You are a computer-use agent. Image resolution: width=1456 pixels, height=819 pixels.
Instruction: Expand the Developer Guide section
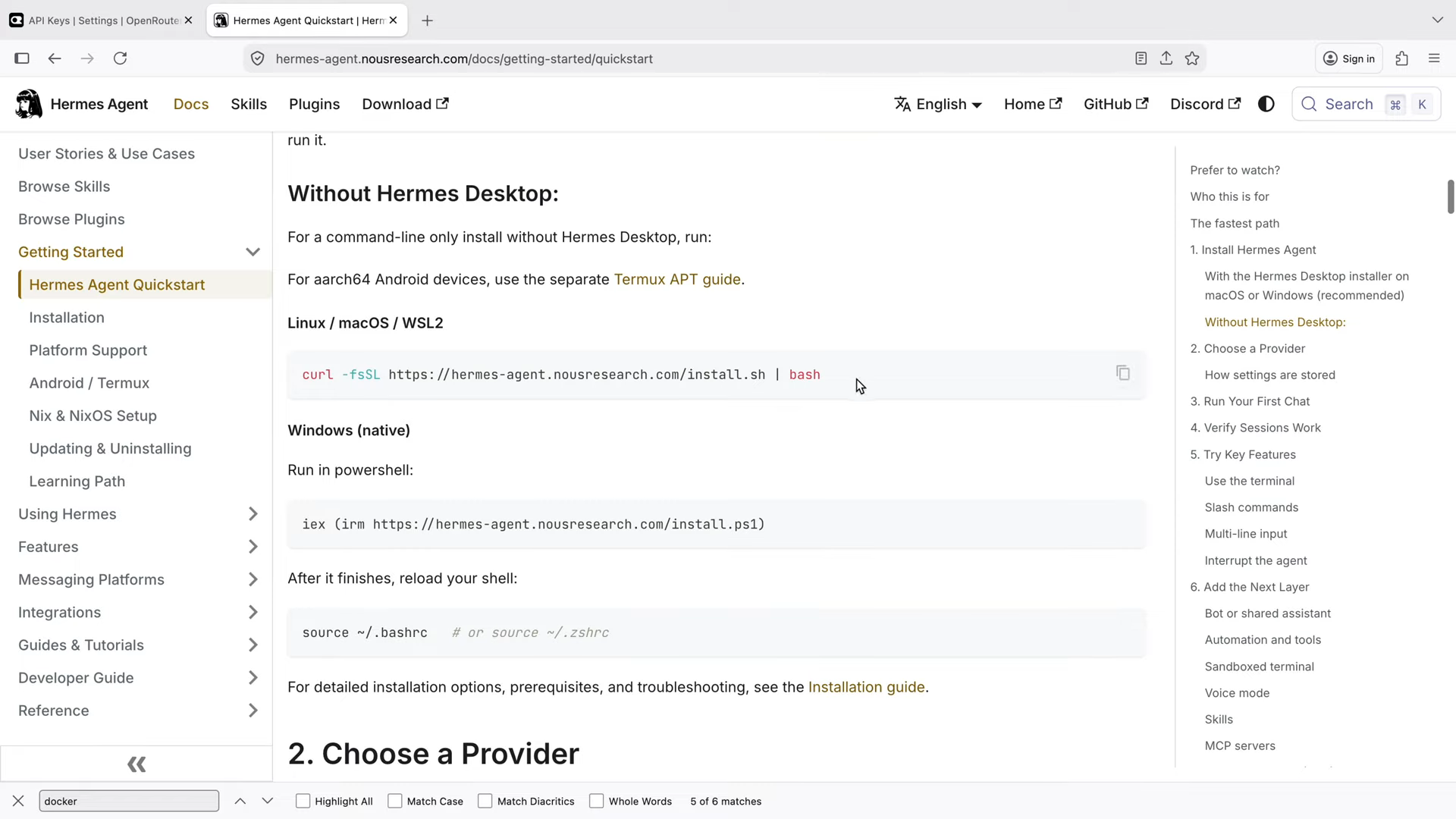point(253,678)
